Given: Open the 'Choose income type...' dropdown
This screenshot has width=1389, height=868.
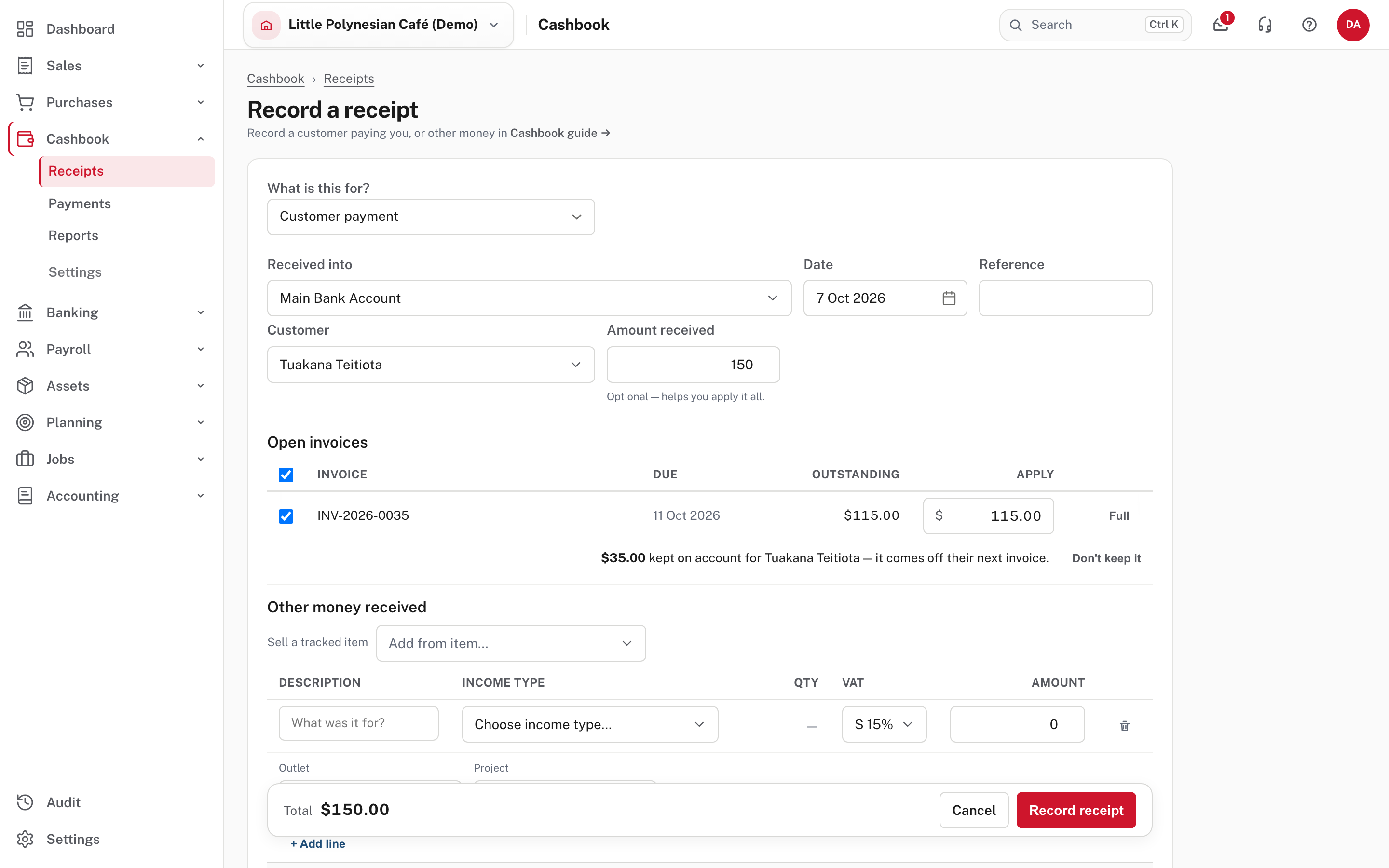Looking at the screenshot, I should (x=590, y=724).
